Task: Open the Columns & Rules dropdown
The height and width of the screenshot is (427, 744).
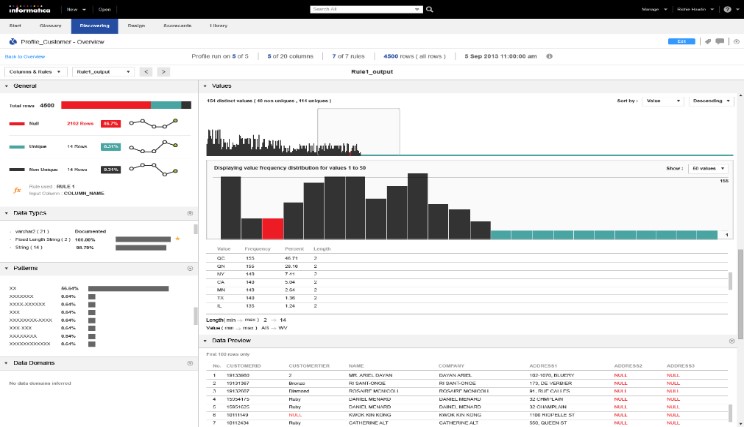Action: [33, 72]
